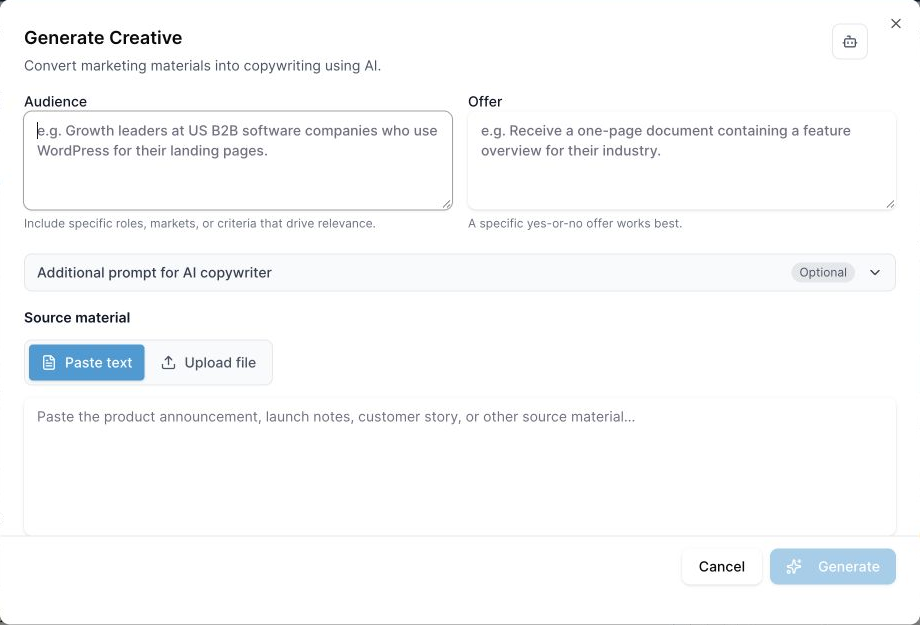Click the Offer resize handle
The width and height of the screenshot is (920, 625).
point(890,204)
